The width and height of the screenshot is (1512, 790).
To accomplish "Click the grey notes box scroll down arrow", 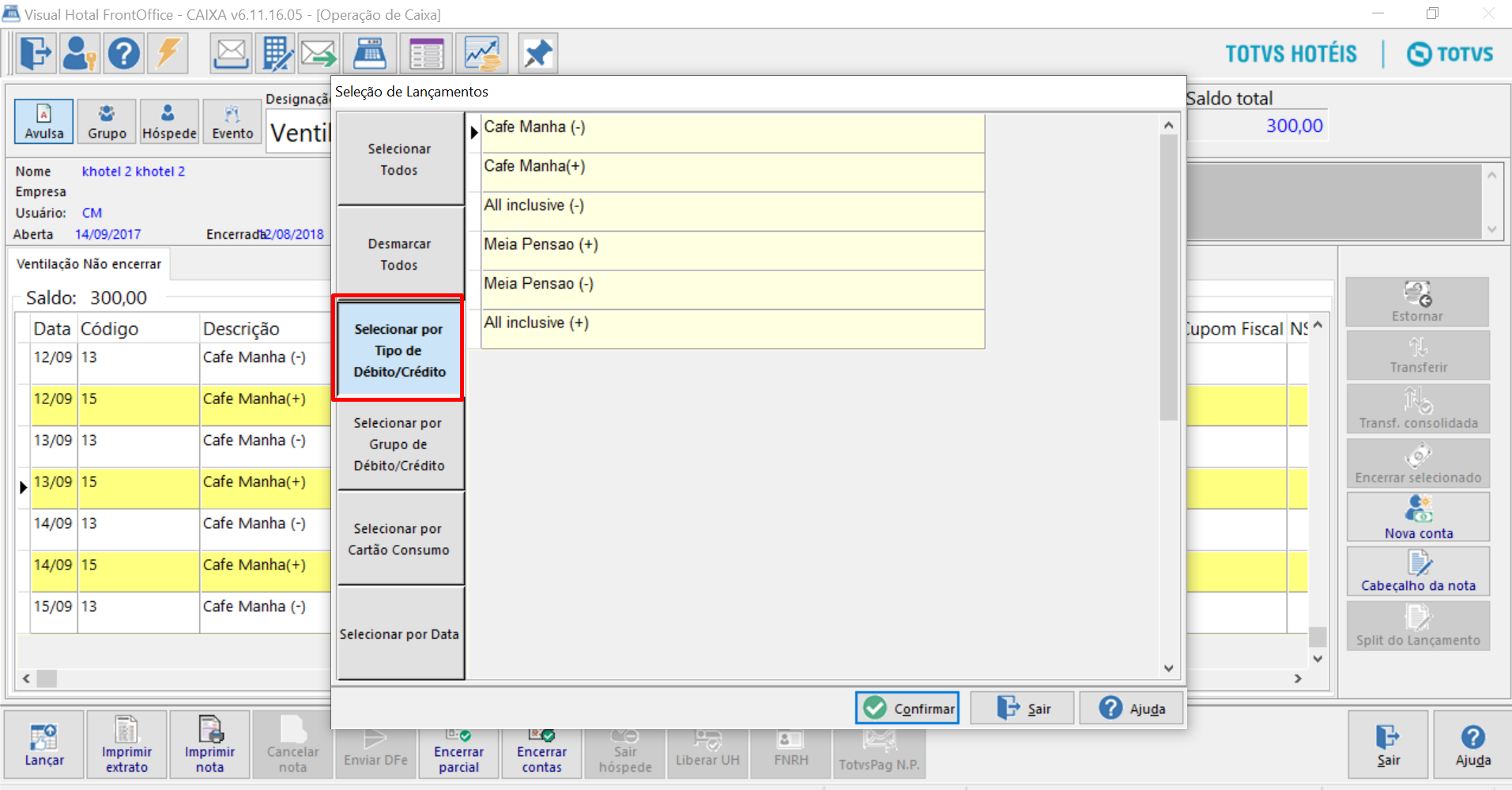I will click(x=1492, y=229).
